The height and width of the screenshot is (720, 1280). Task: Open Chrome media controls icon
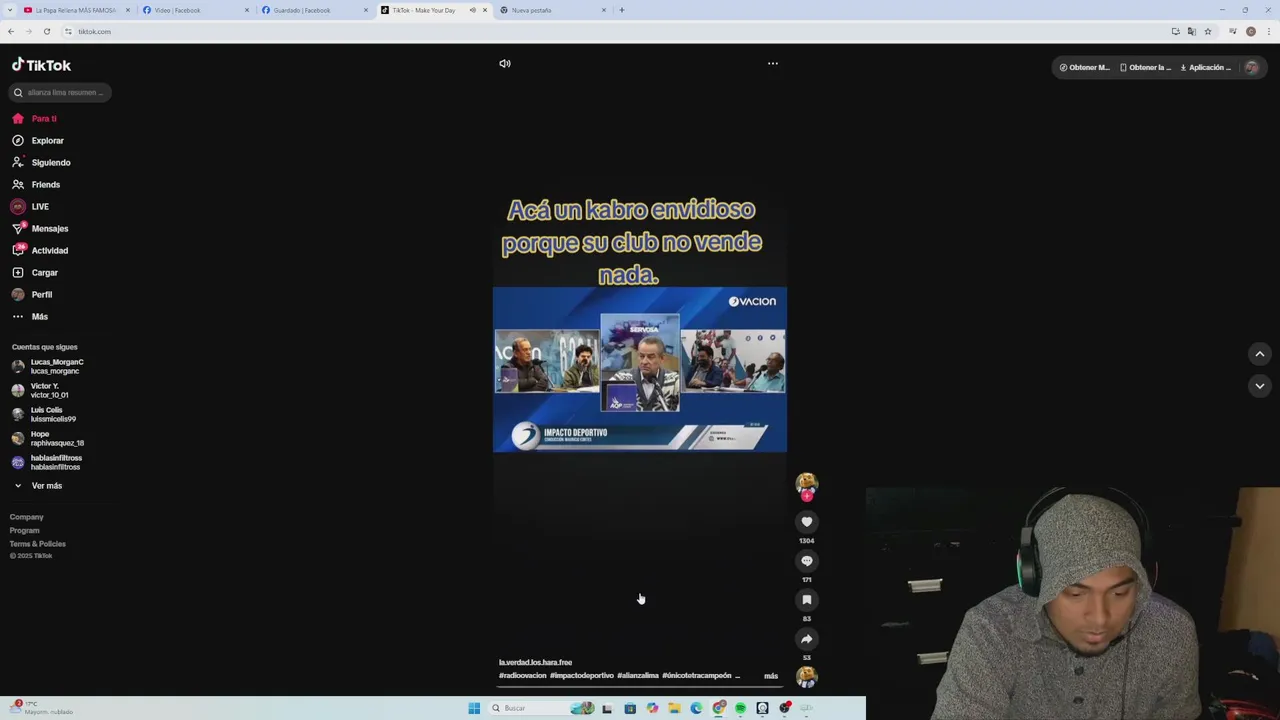[x=1233, y=31]
